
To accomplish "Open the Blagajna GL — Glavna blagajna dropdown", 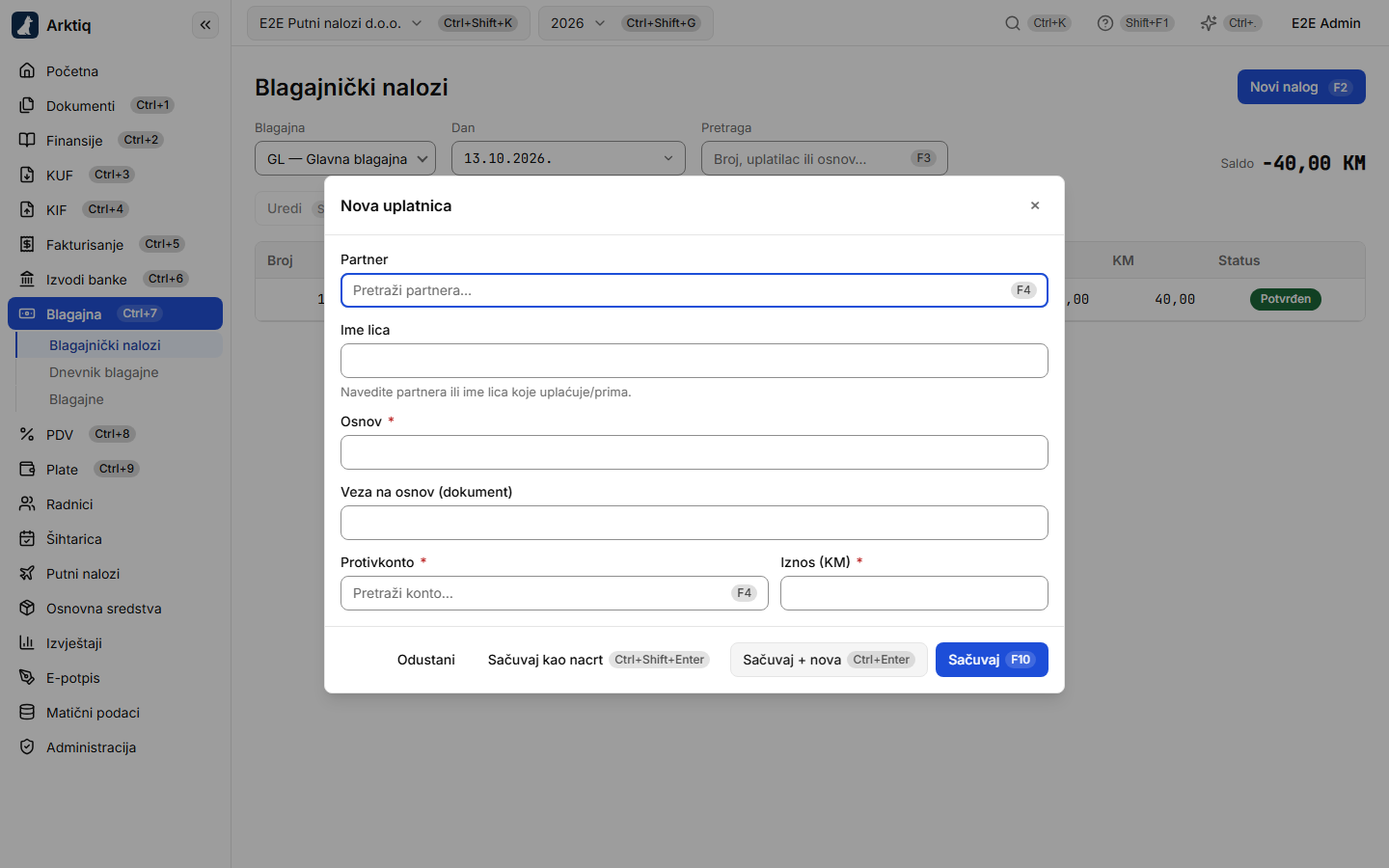I will pyautogui.click(x=345, y=158).
